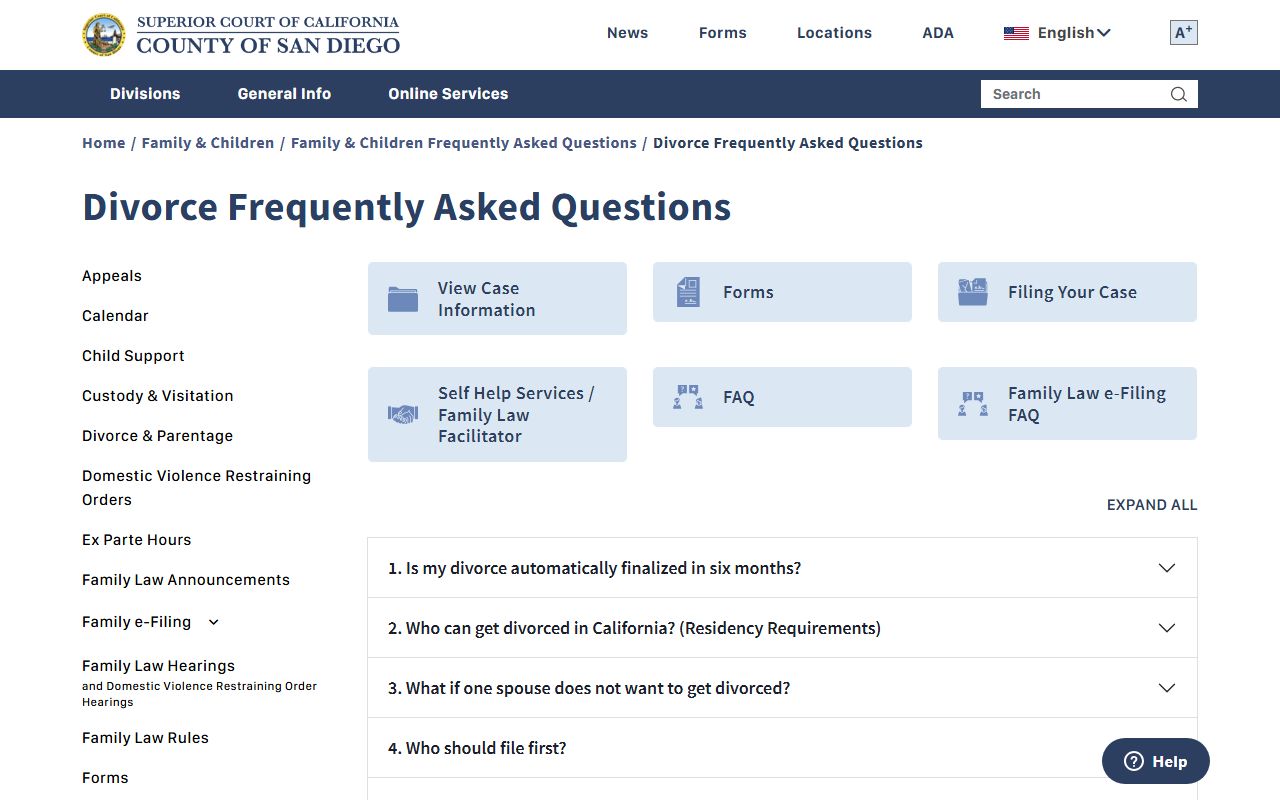Expand question 3 chevron about unwilling spouse
The image size is (1280, 800).
1166,688
